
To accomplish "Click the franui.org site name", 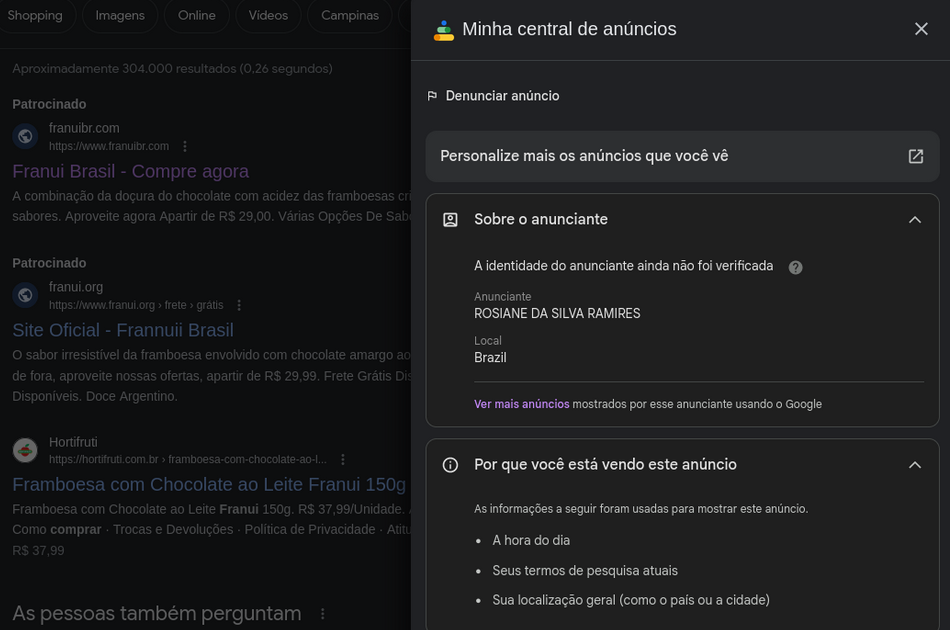I will (76, 287).
